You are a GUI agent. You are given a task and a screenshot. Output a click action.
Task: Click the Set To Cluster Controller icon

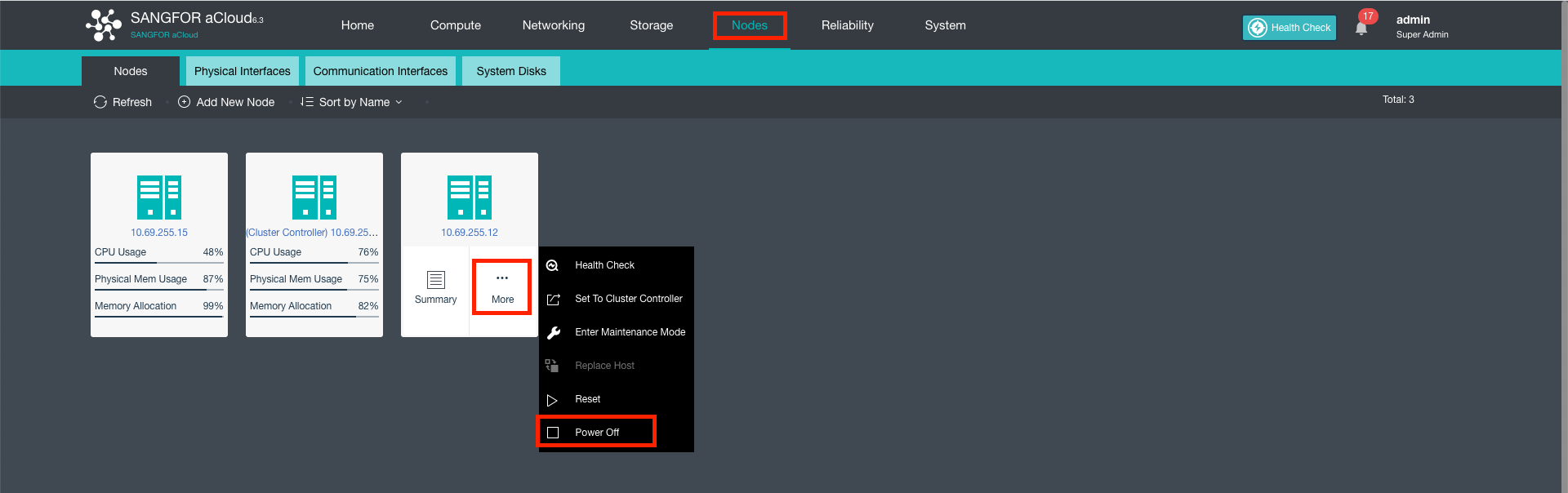(553, 300)
